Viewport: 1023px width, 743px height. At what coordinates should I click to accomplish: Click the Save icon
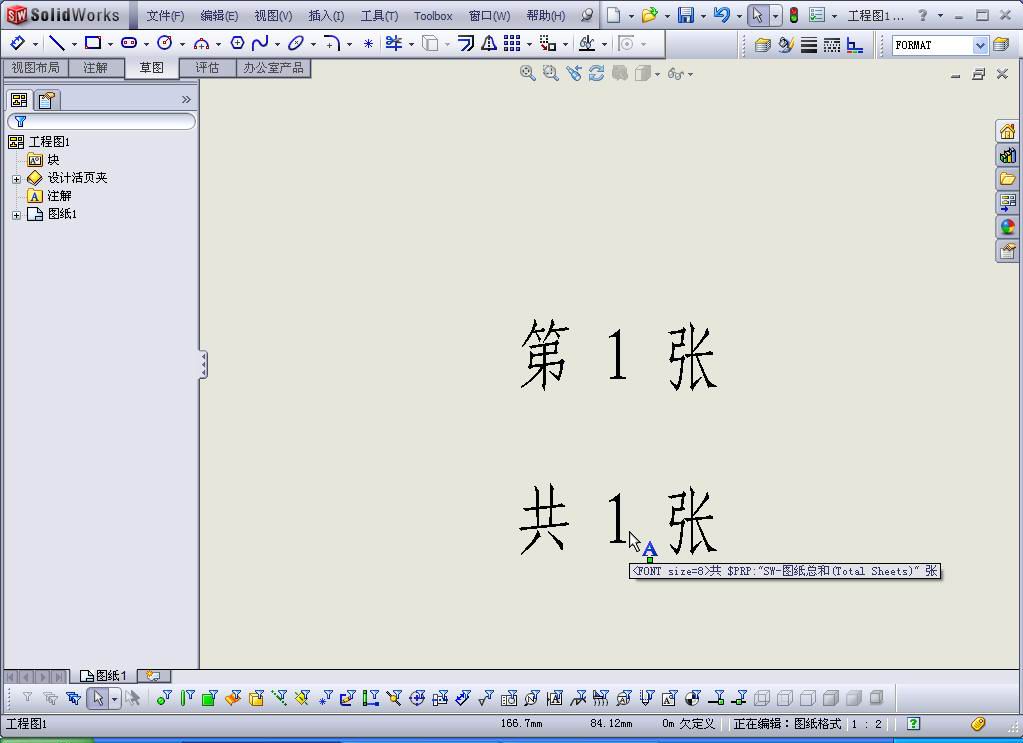[686, 15]
